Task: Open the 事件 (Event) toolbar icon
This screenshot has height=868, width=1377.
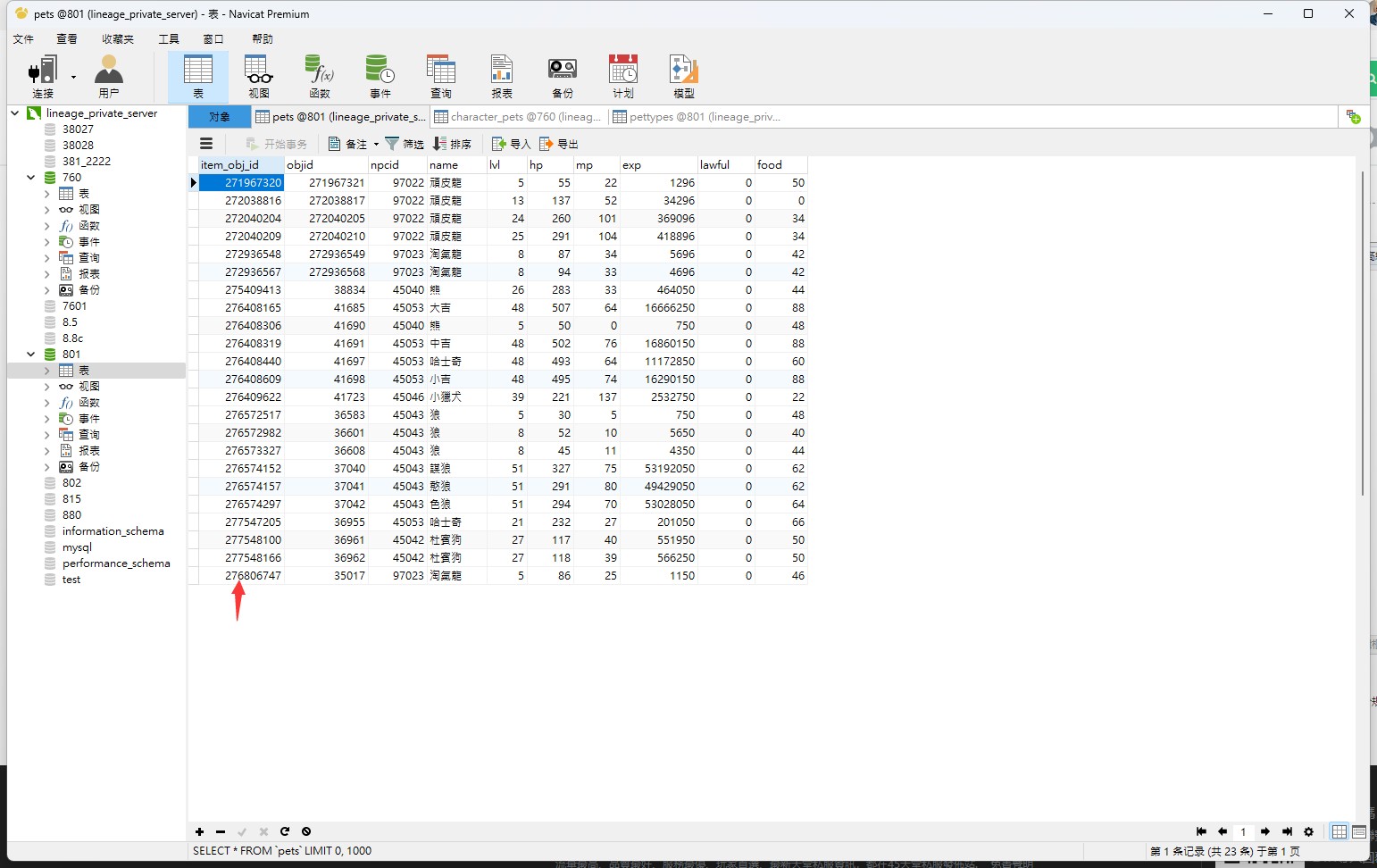Action: point(380,76)
